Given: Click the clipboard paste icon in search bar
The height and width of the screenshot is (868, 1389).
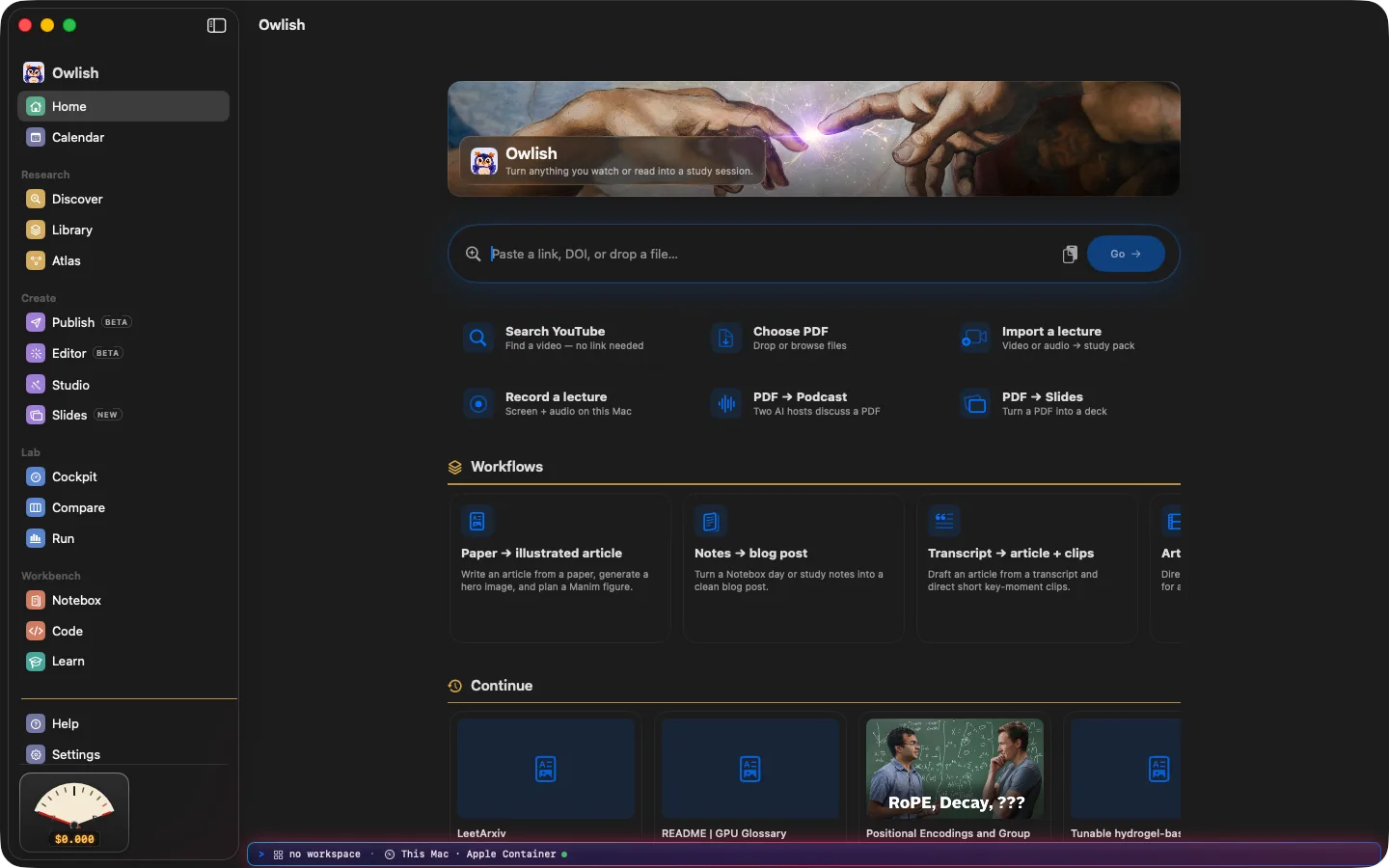Looking at the screenshot, I should [x=1070, y=254].
